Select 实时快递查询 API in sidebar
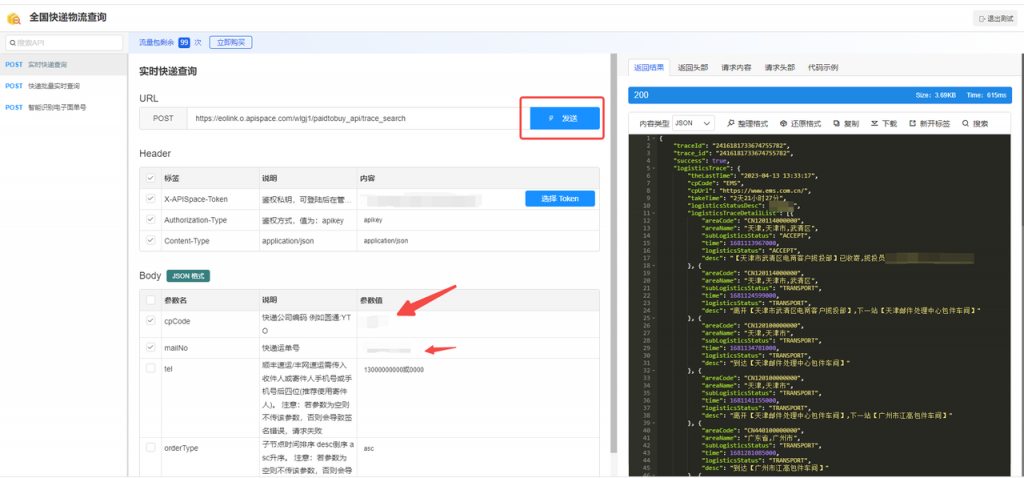1024x478 pixels. [63, 65]
